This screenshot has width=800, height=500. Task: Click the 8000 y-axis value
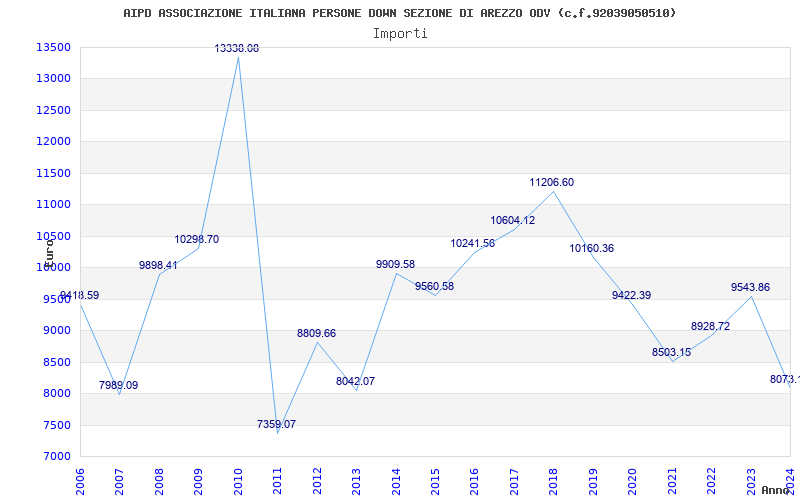(56, 393)
